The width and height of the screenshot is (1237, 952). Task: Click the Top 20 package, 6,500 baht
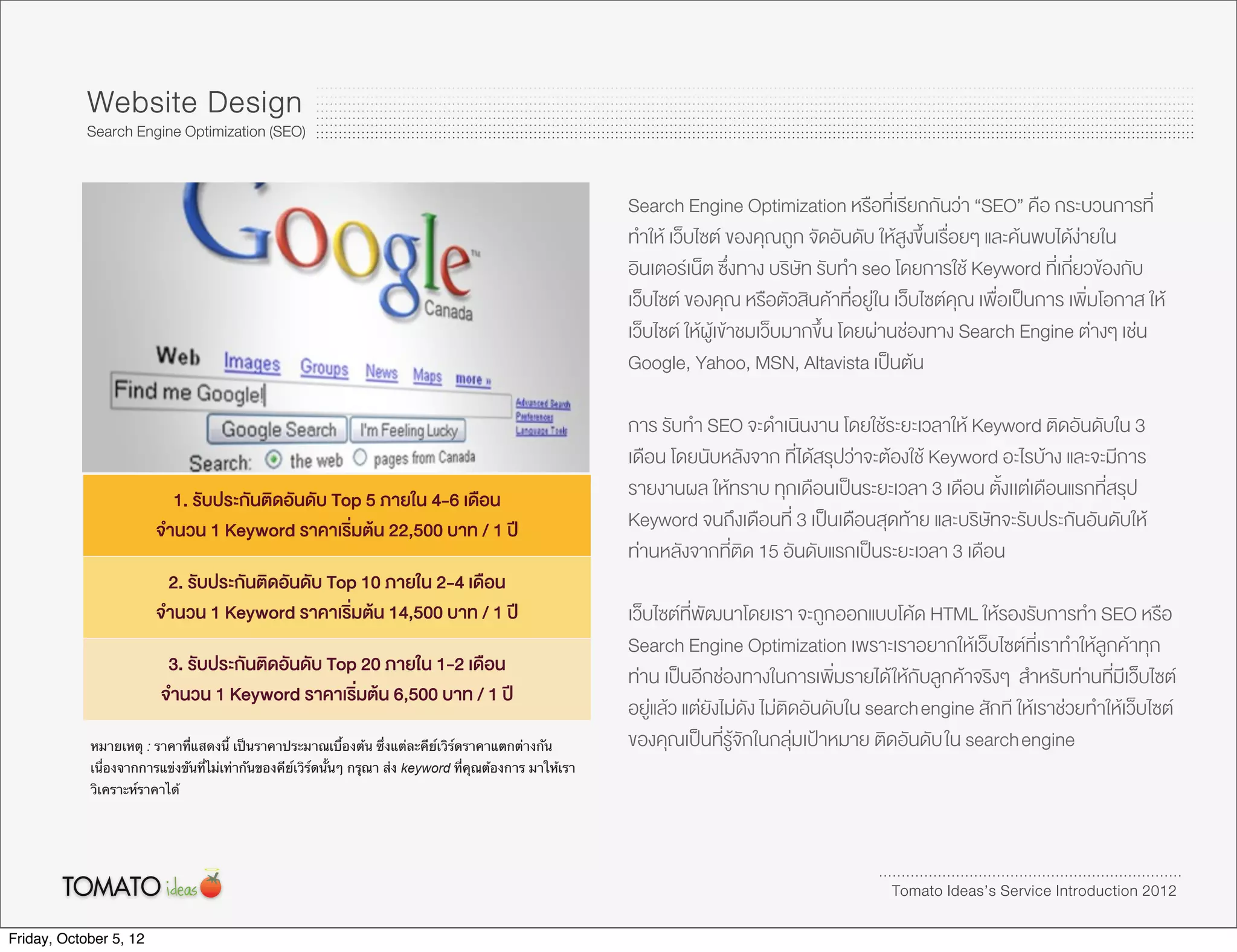pos(336,679)
